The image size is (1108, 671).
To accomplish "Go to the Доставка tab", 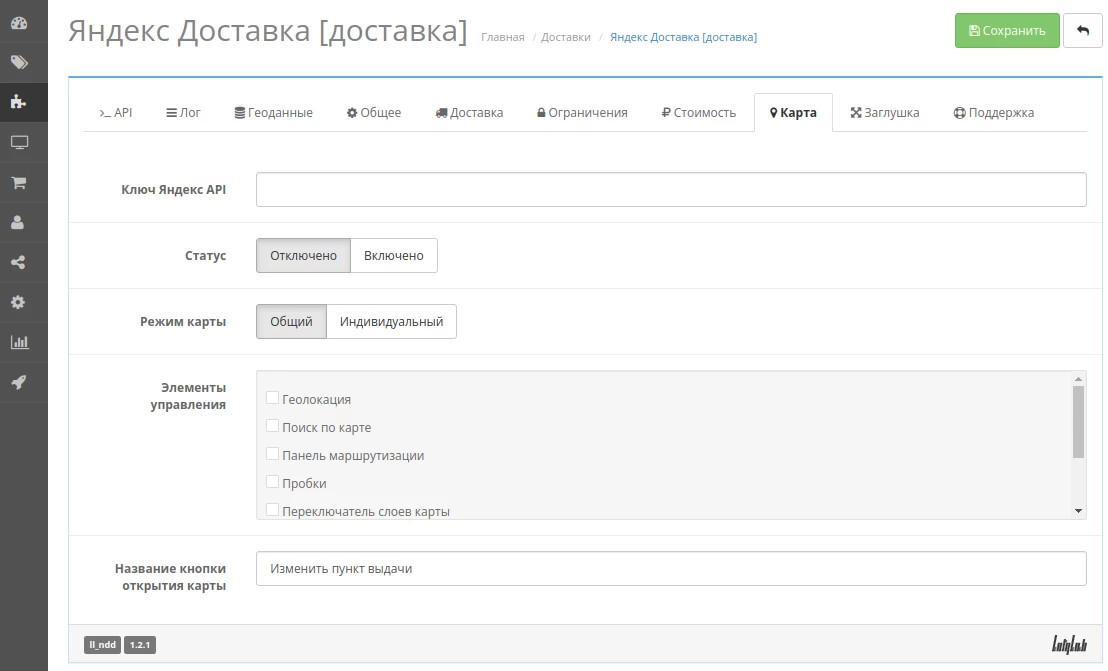I will click(x=469, y=112).
